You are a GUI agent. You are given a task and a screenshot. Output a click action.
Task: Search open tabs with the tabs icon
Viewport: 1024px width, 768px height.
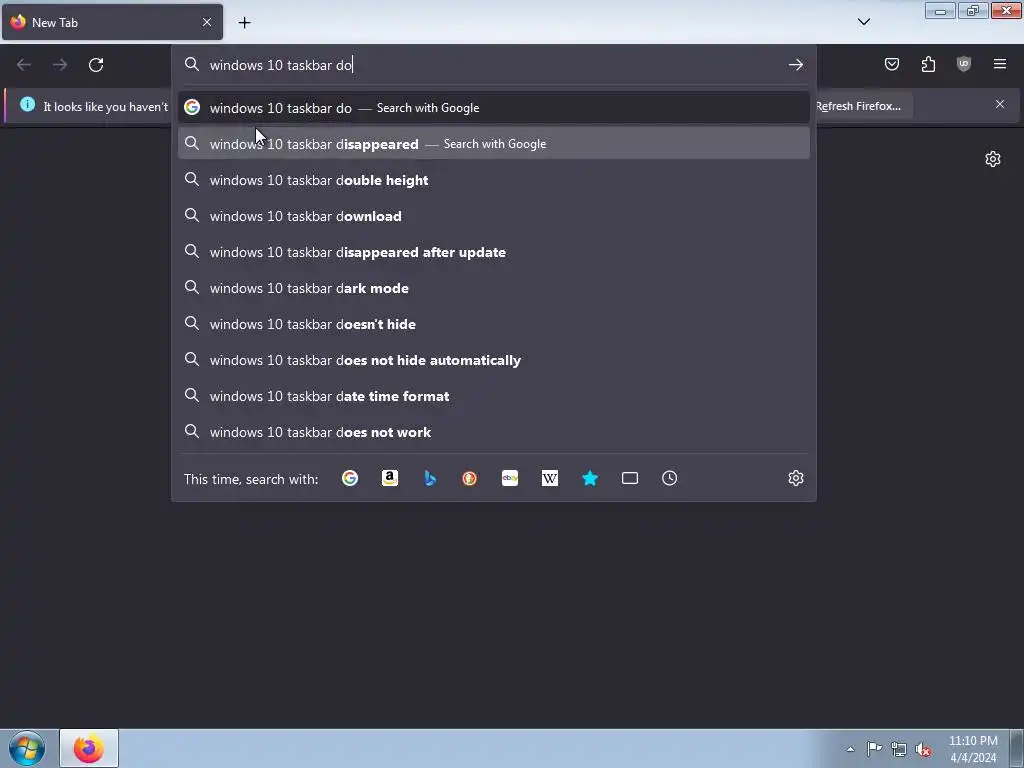click(x=630, y=479)
